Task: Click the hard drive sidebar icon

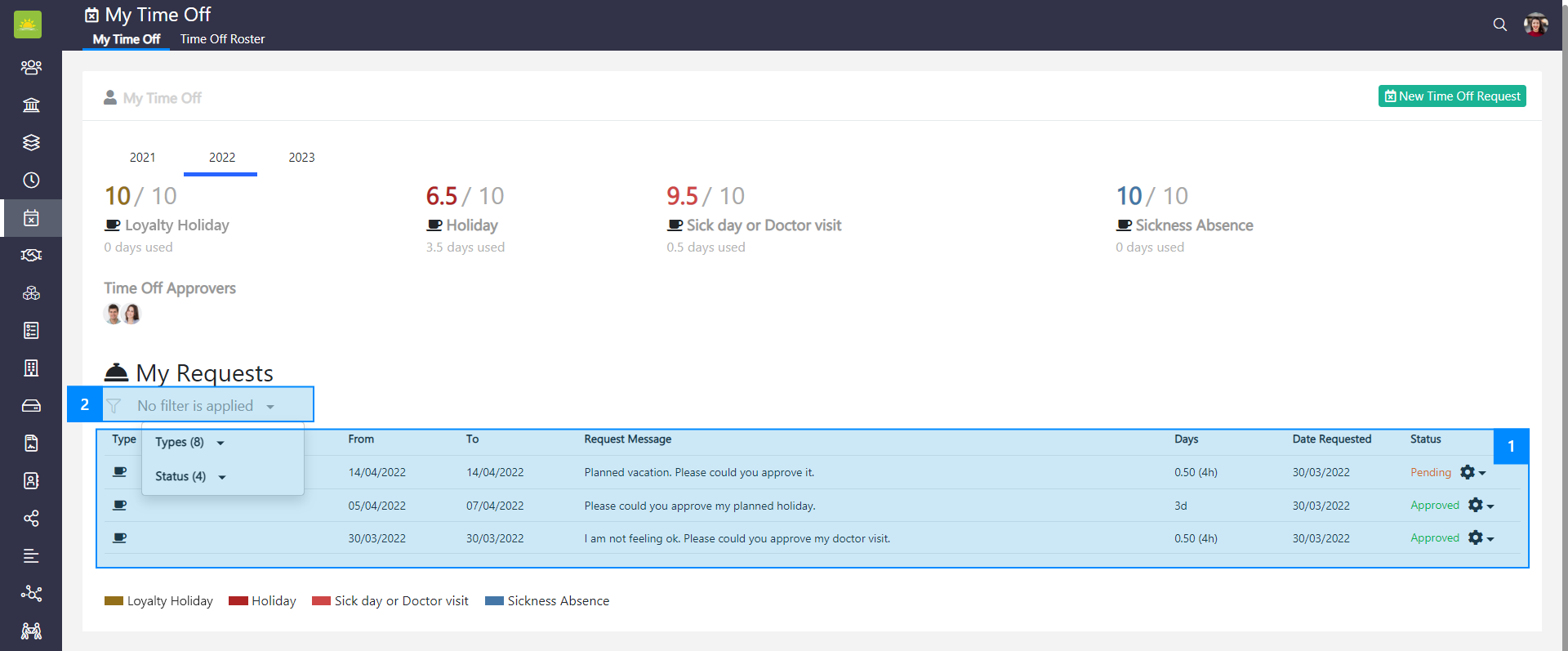Action: 31,405
